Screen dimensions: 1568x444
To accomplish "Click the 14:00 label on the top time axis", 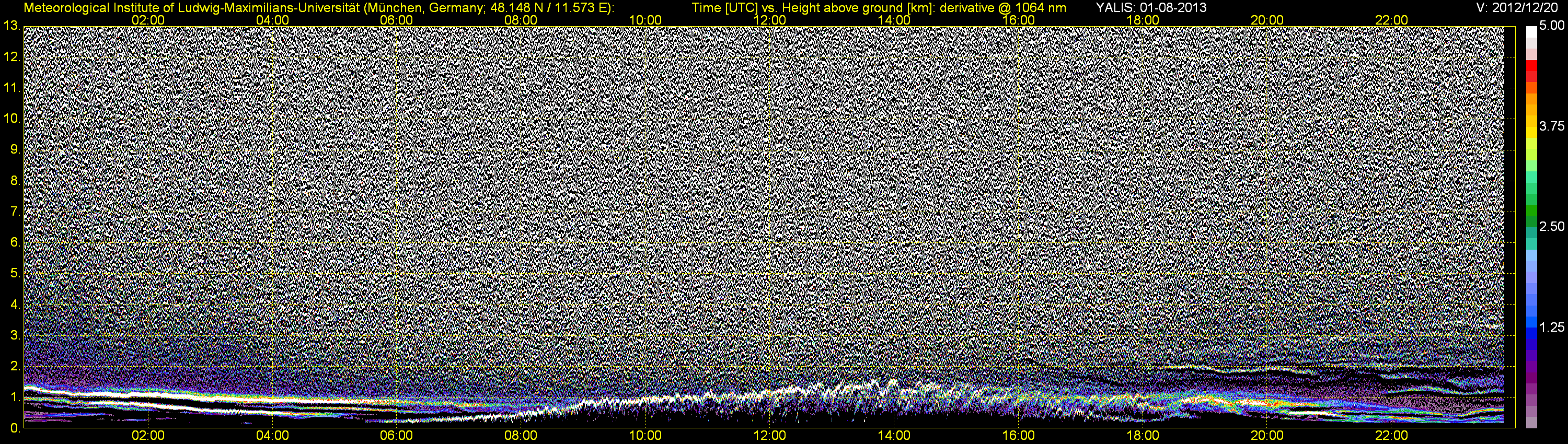I will point(894,20).
